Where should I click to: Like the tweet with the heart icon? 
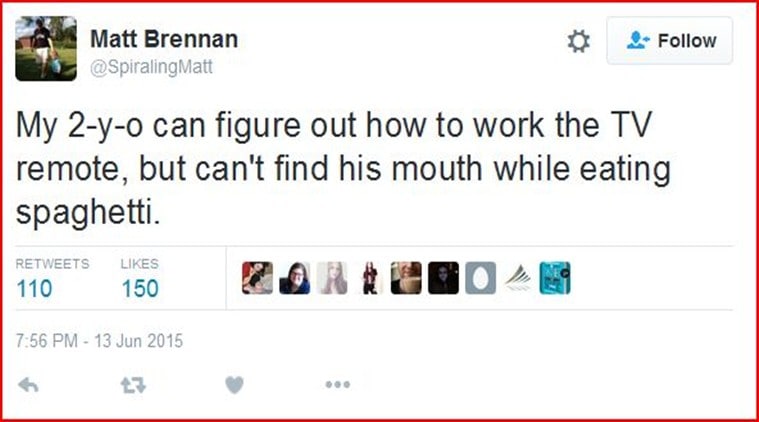[x=234, y=384]
